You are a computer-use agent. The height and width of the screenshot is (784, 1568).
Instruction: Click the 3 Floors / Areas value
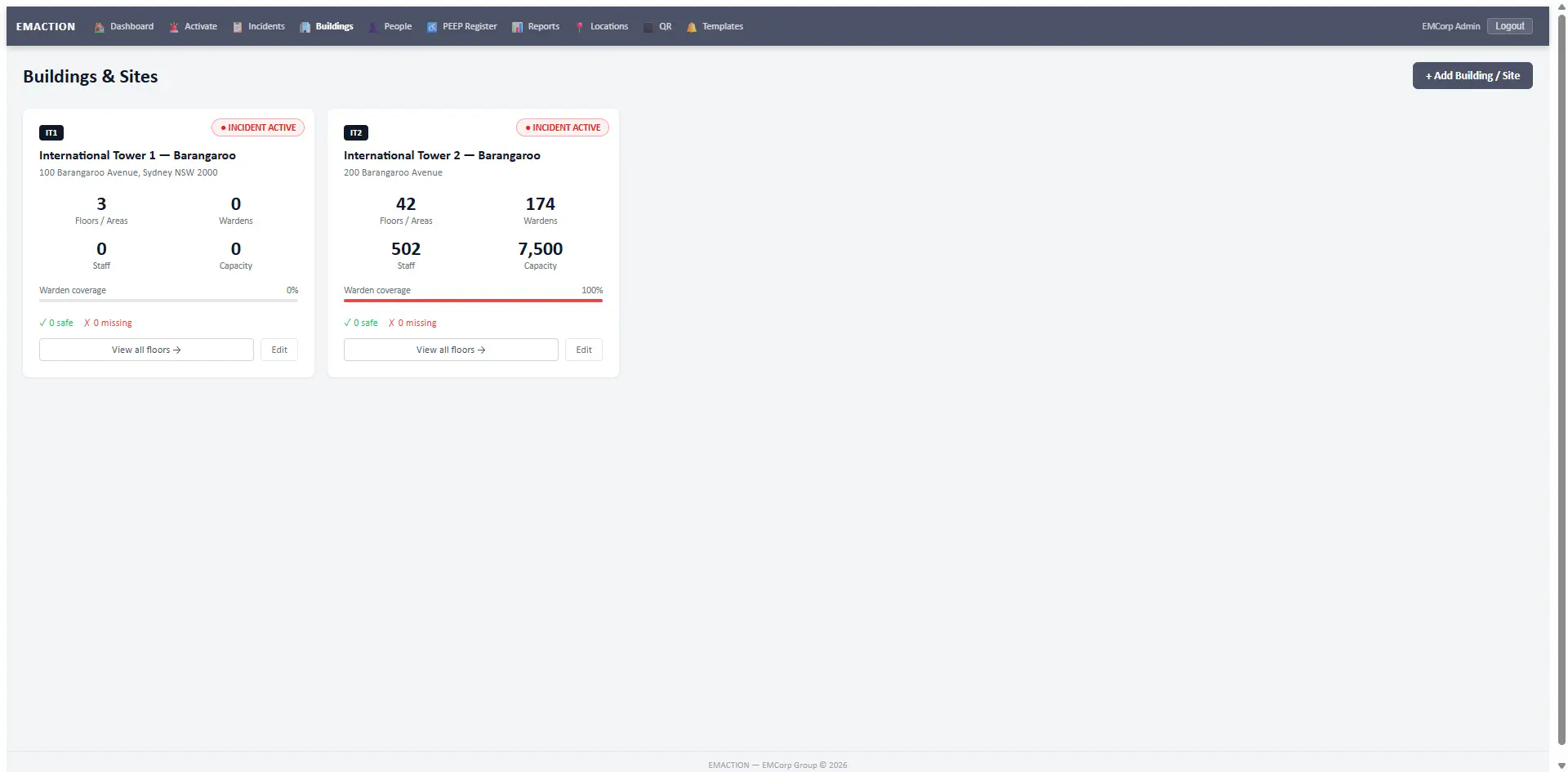[x=101, y=204]
